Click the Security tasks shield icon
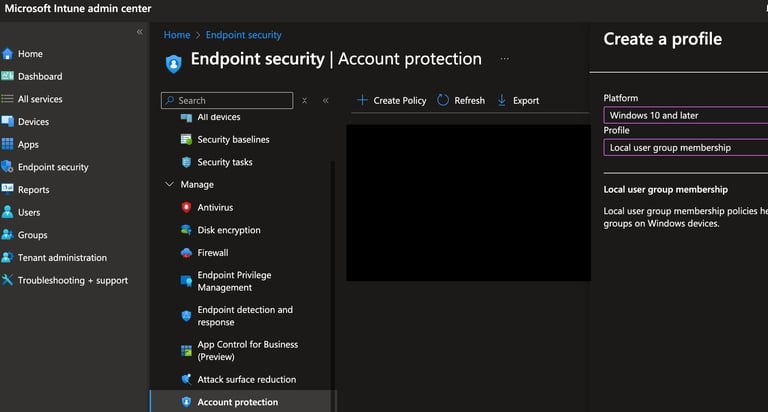768x412 pixels. click(x=186, y=162)
